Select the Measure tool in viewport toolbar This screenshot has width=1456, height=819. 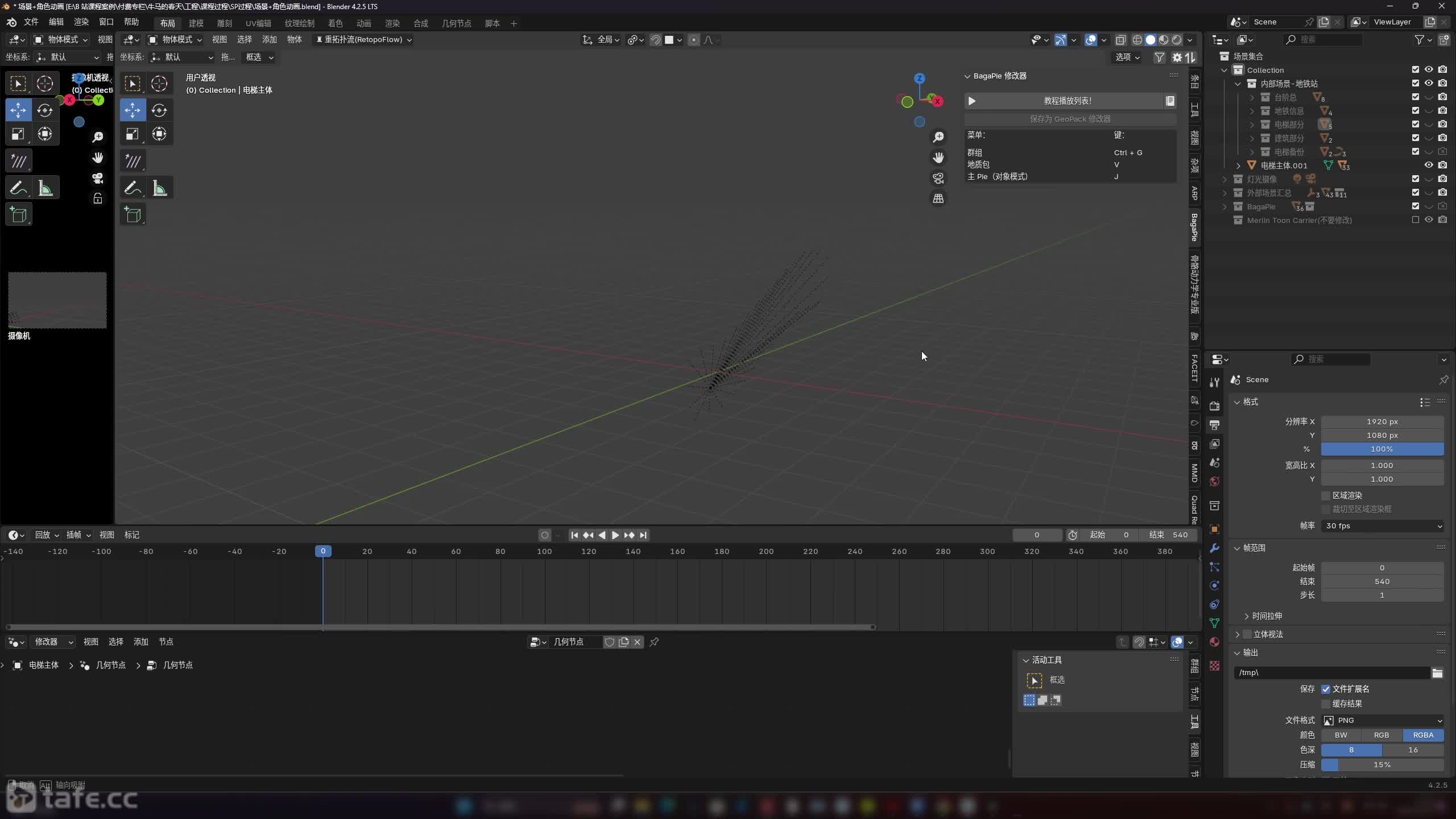coord(159,188)
